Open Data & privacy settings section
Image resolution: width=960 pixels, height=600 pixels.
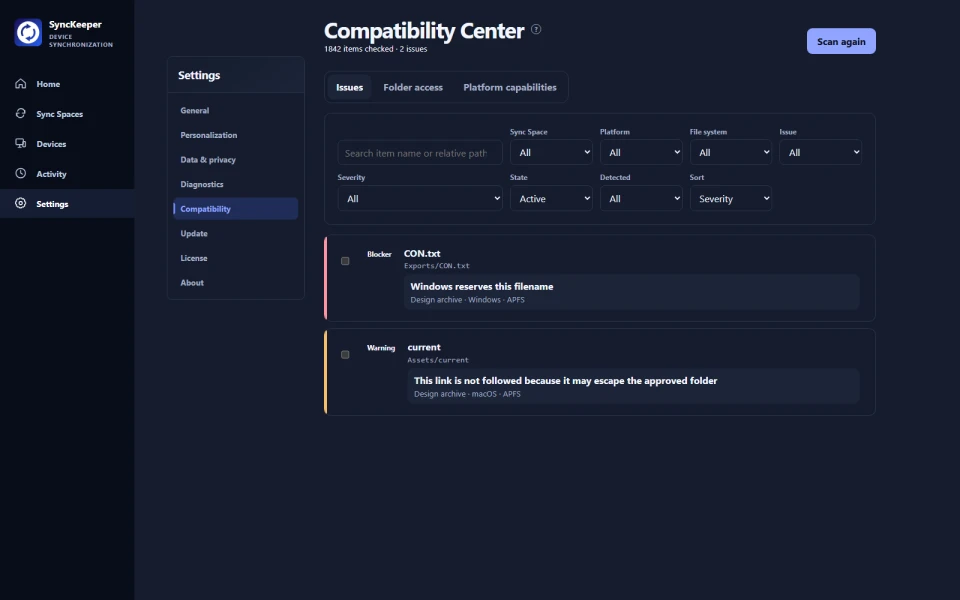point(236,159)
